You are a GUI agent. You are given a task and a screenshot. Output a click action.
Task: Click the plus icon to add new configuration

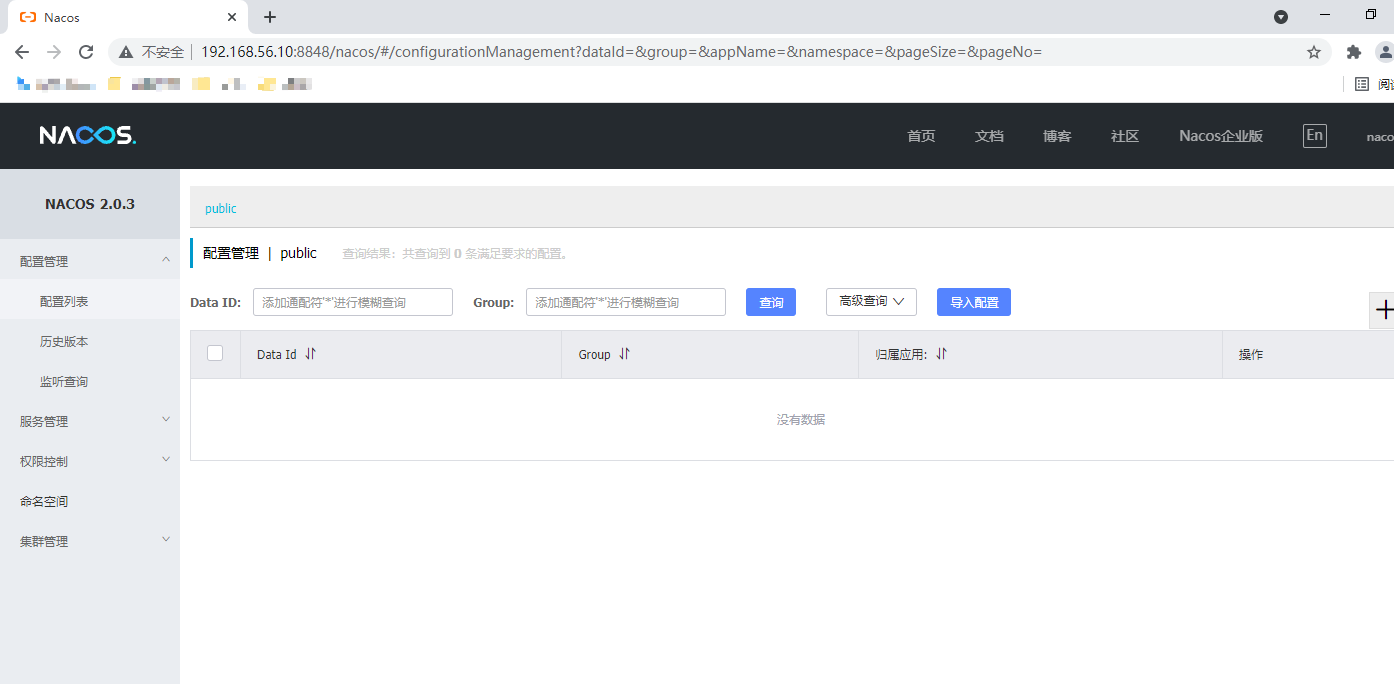1386,310
